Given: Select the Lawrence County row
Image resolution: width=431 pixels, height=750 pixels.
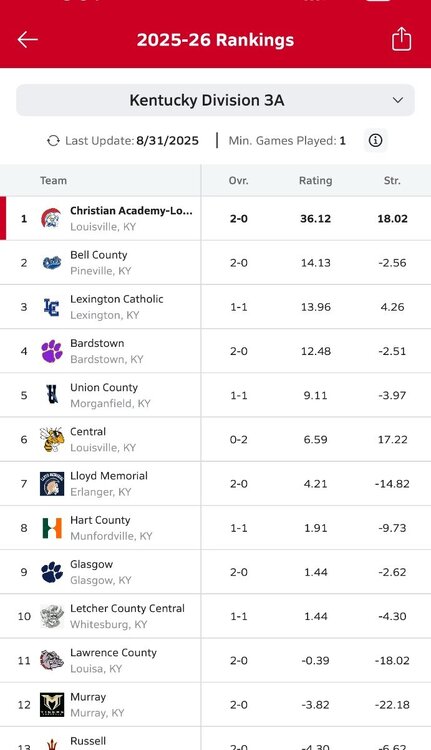Looking at the screenshot, I should click(x=215, y=661).
